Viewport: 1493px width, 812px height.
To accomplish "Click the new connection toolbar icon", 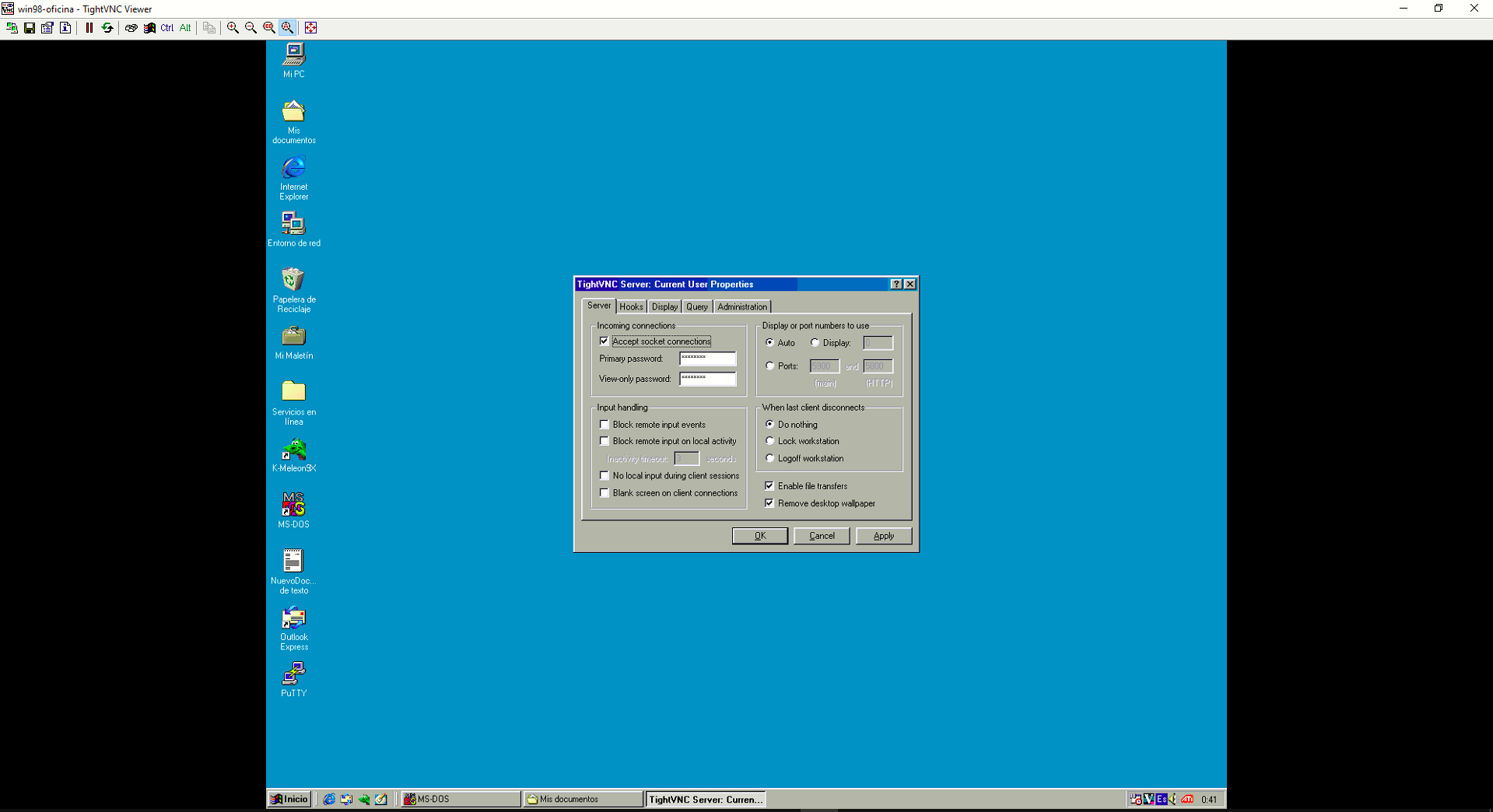I will (x=12, y=28).
